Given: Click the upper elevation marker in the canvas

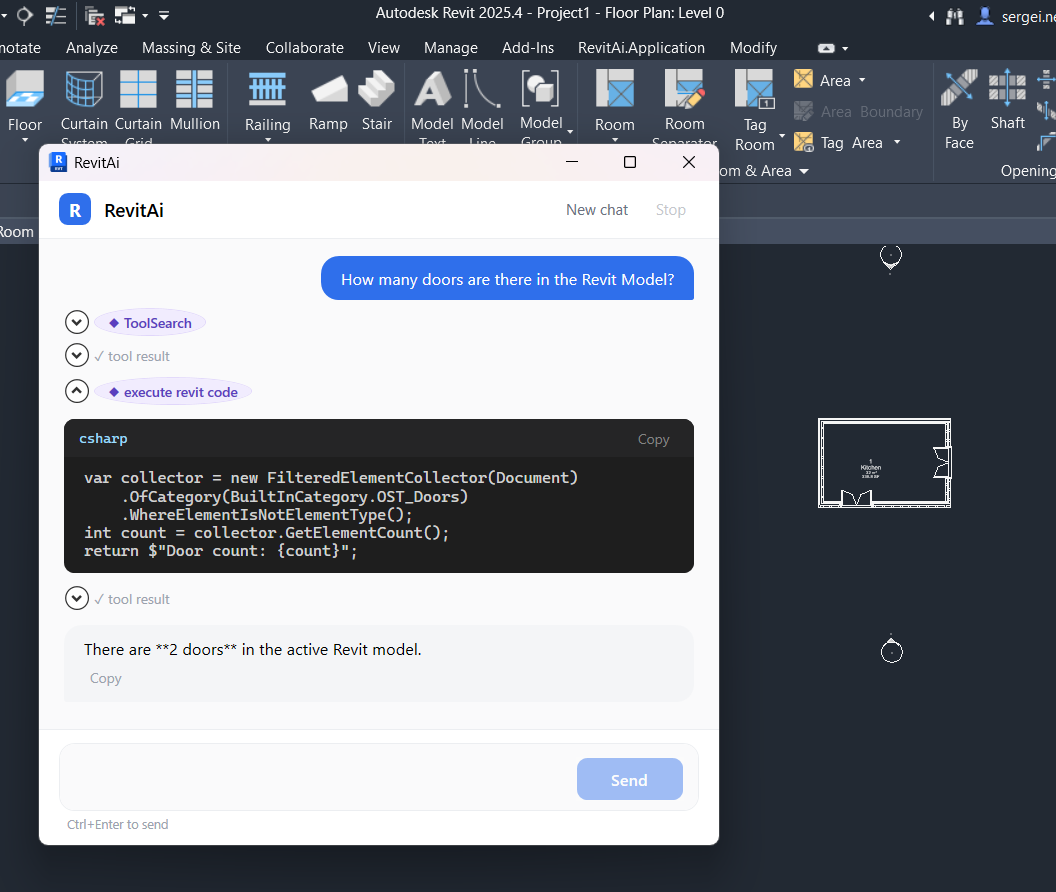Looking at the screenshot, I should [891, 257].
